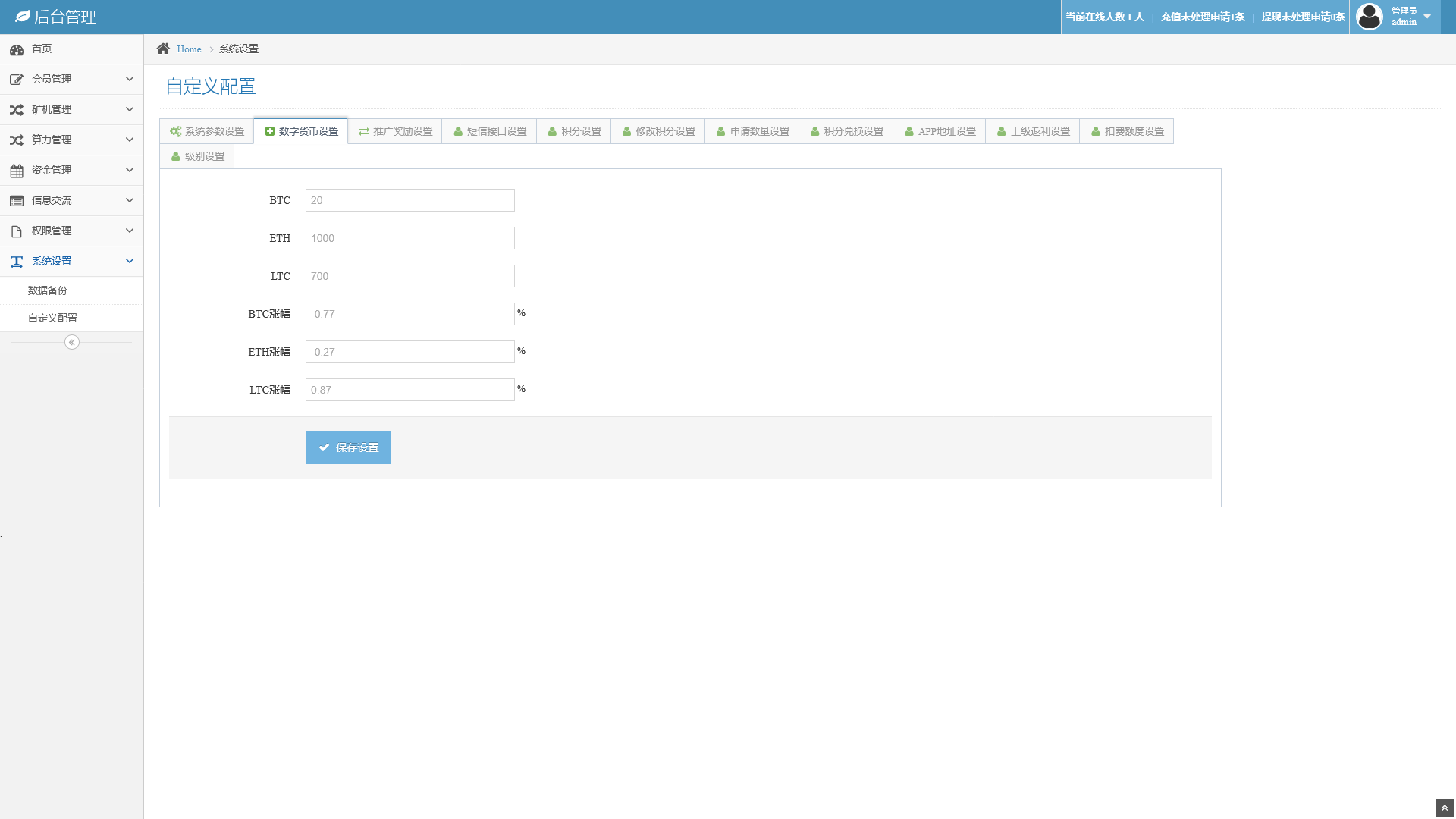
Task: Click the ETH涨幅 percentage input field
Action: [x=410, y=352]
